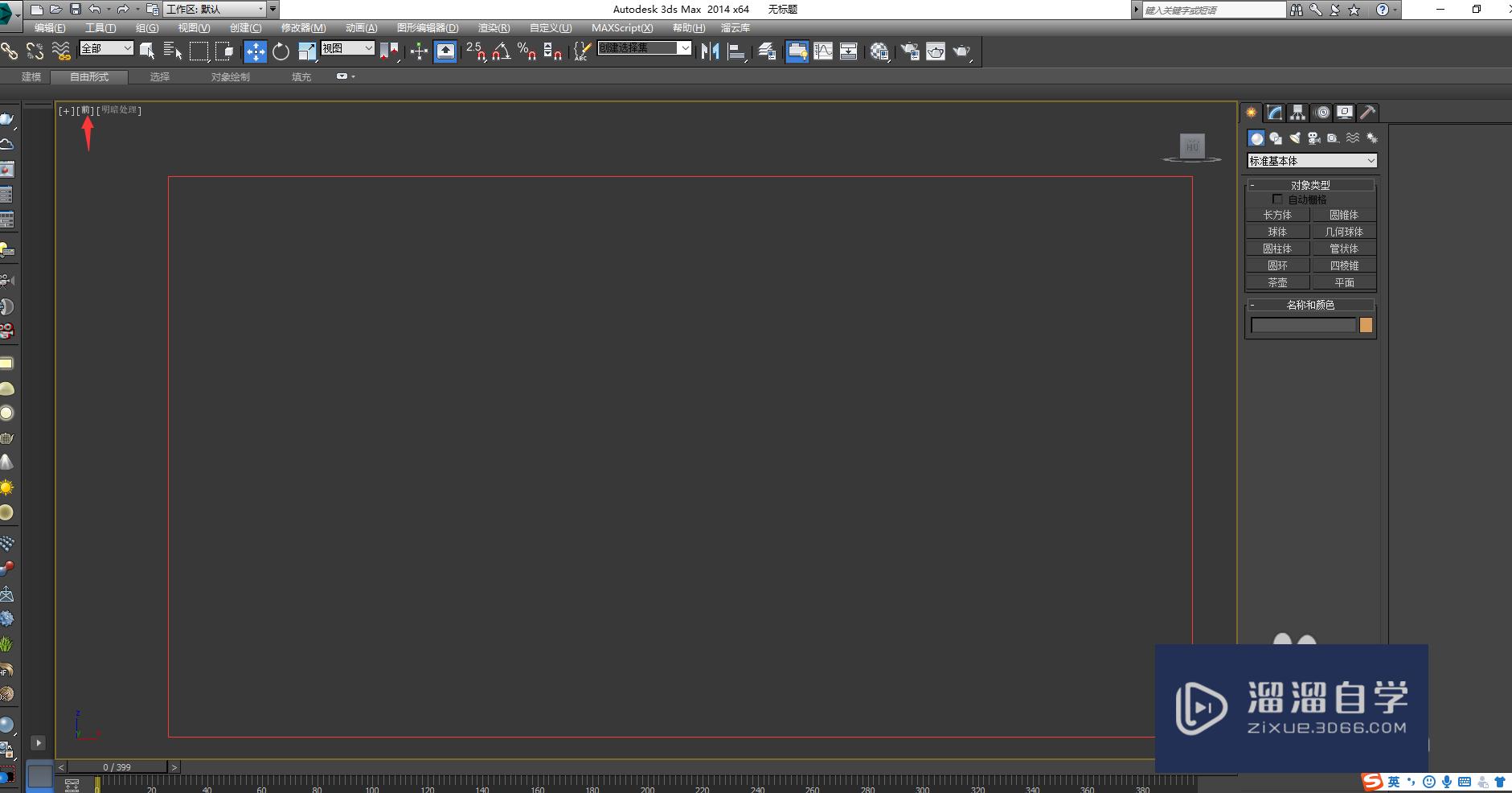
Task: Open the 创建选择集 named selection dropdown
Action: point(644,48)
